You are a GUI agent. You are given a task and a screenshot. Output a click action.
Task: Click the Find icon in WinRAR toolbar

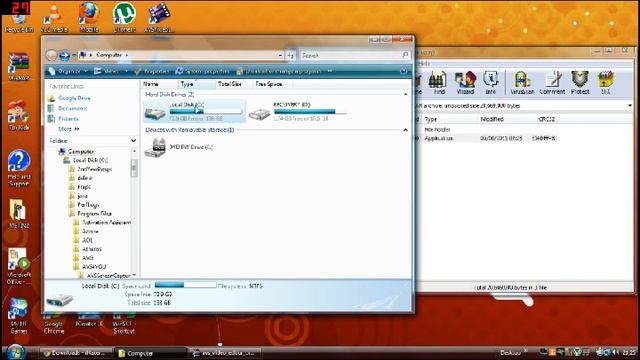tap(438, 83)
